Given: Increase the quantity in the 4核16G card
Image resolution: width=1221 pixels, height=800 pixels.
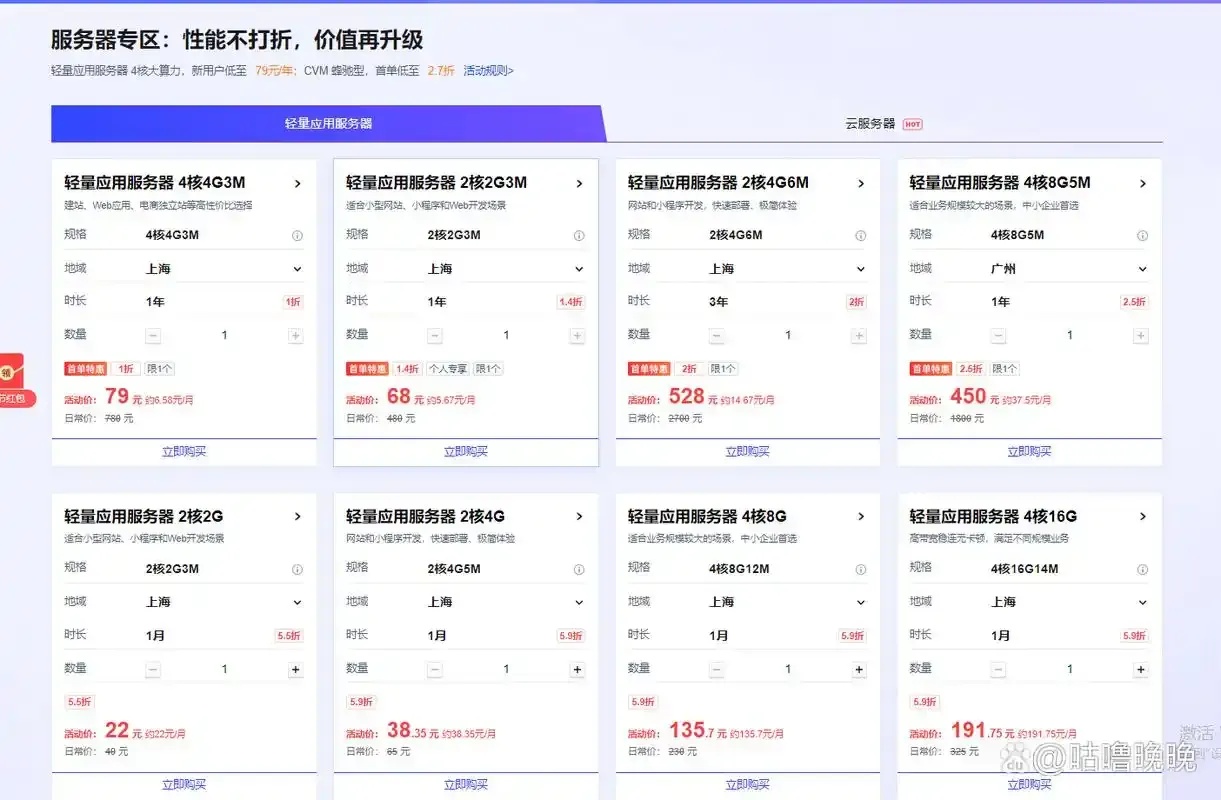Looking at the screenshot, I should tap(1142, 669).
